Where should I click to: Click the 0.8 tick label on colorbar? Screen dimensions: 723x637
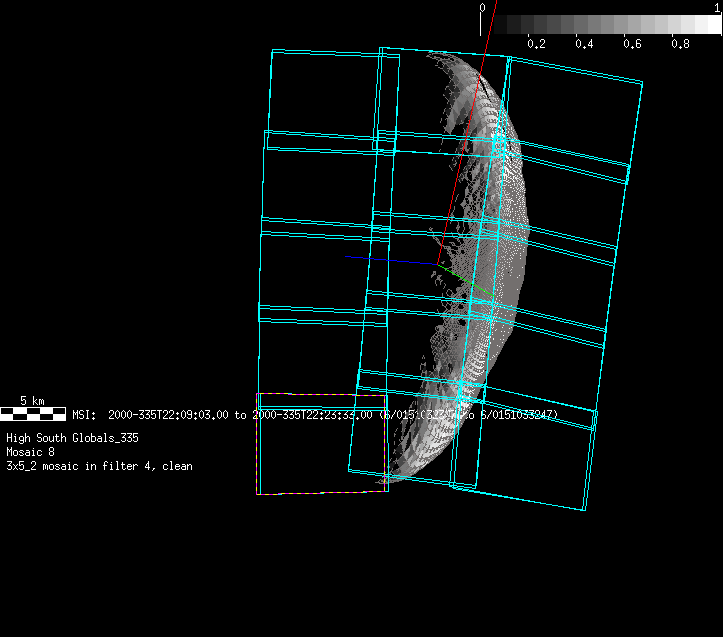pos(680,44)
